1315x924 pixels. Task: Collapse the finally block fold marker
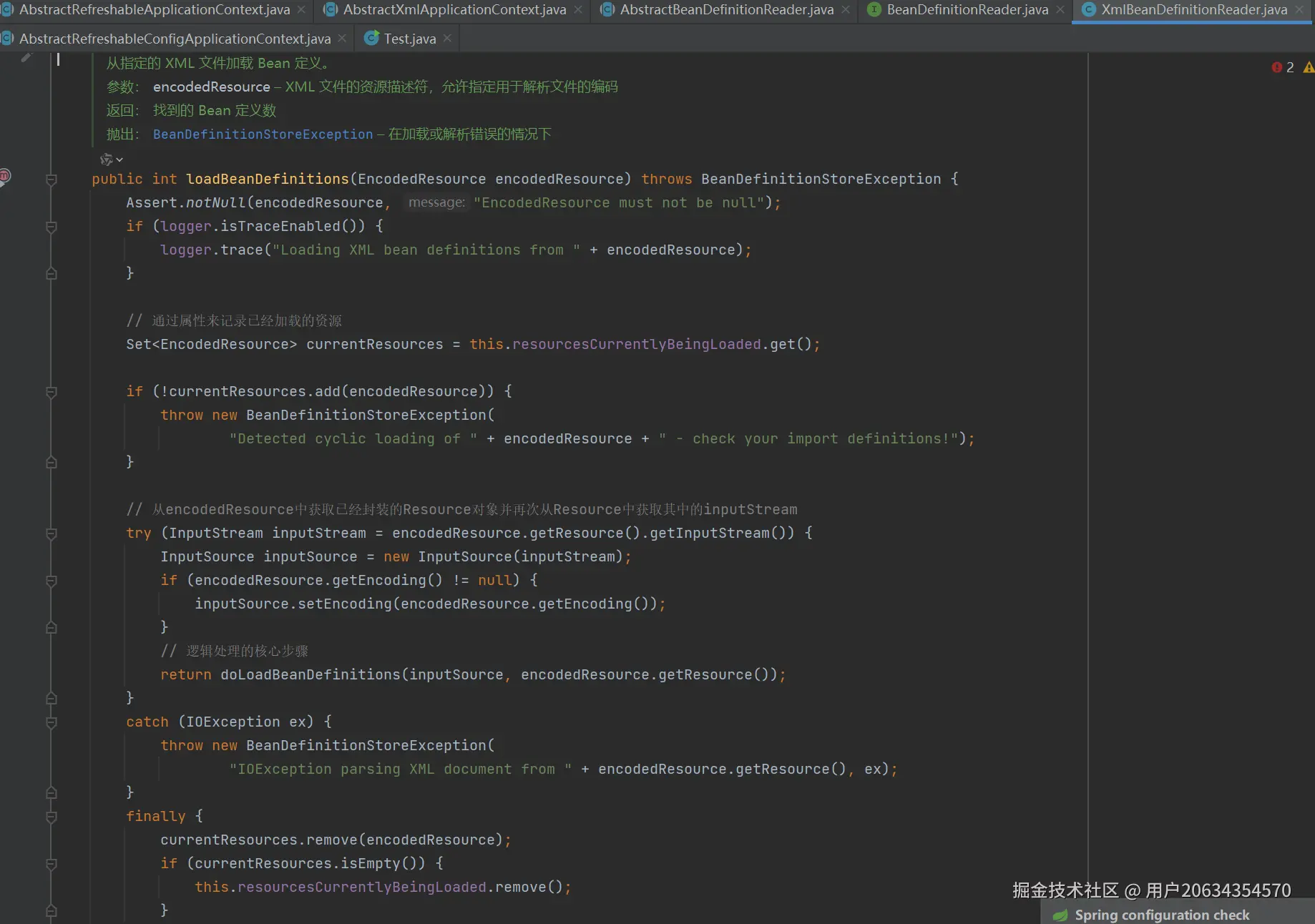click(52, 817)
